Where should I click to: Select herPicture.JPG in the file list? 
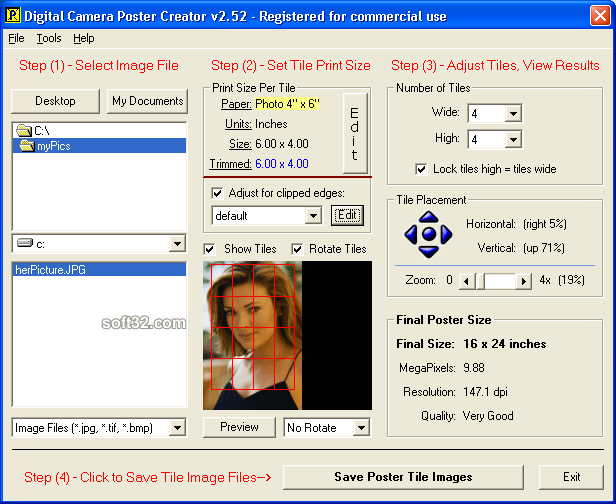(99, 269)
